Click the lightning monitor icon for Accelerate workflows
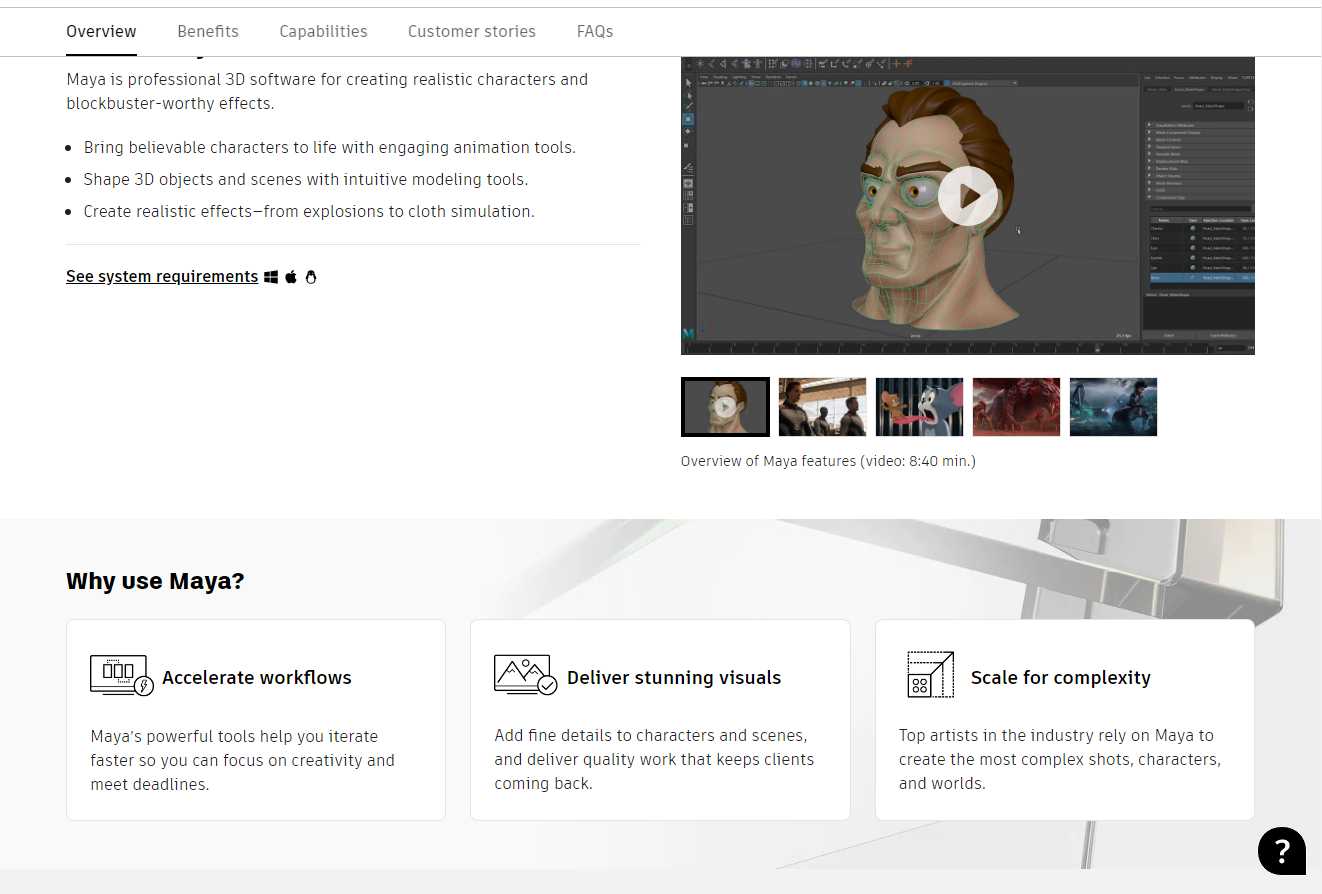The height and width of the screenshot is (894, 1322). pyautogui.click(x=120, y=674)
